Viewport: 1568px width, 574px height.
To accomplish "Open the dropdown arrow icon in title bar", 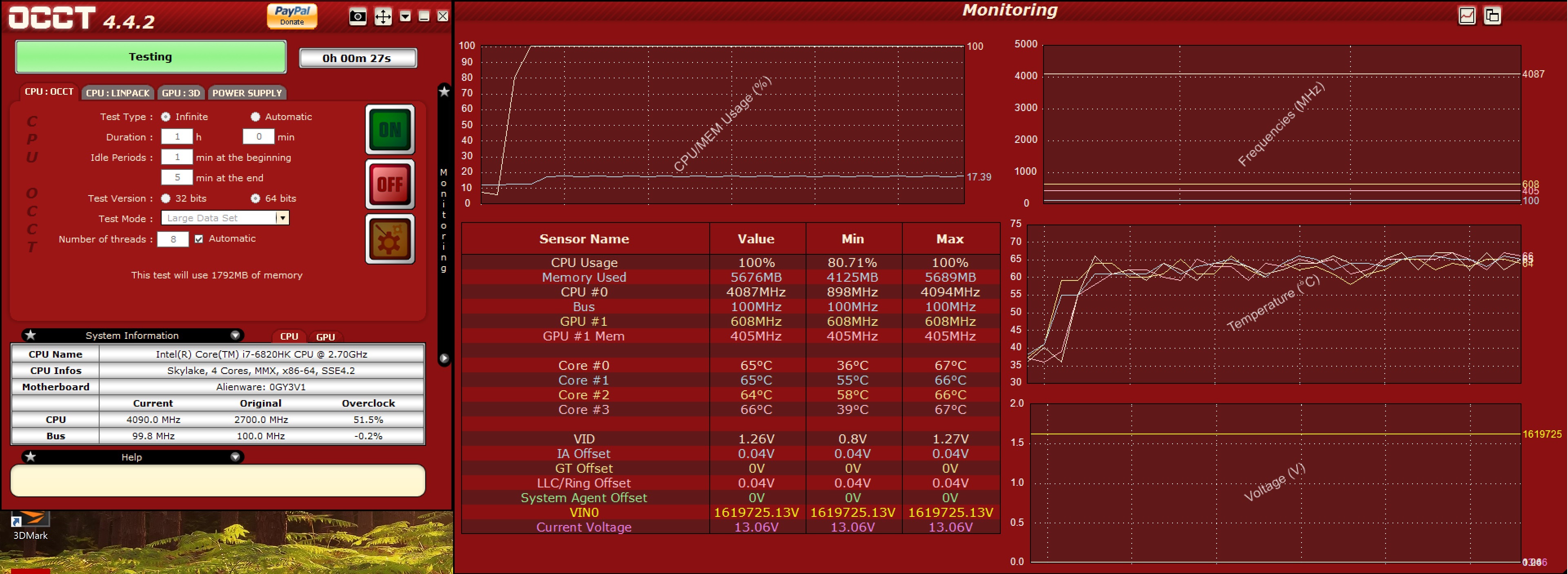I will [x=405, y=16].
